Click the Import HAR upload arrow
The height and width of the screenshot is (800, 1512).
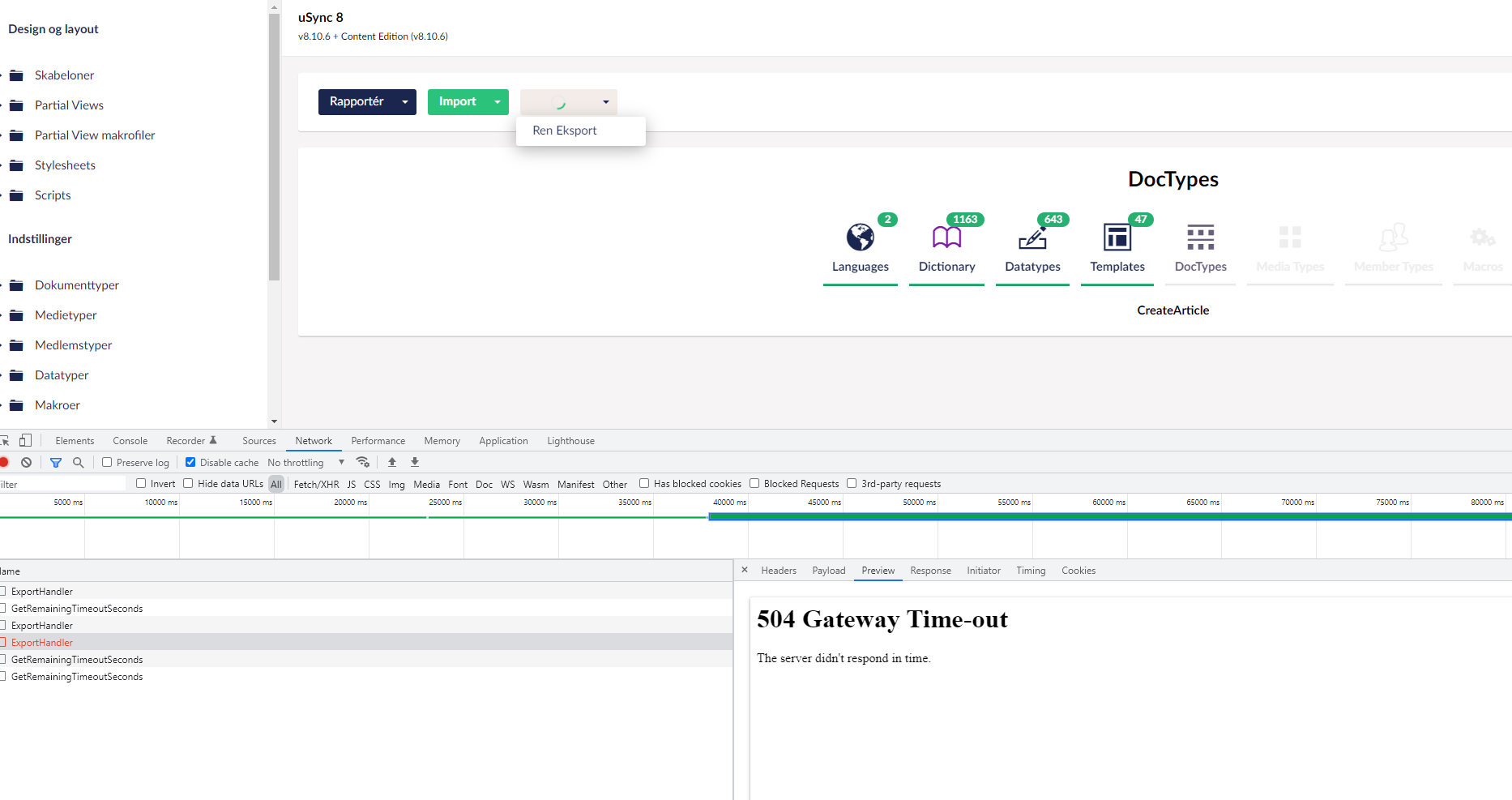(x=392, y=463)
